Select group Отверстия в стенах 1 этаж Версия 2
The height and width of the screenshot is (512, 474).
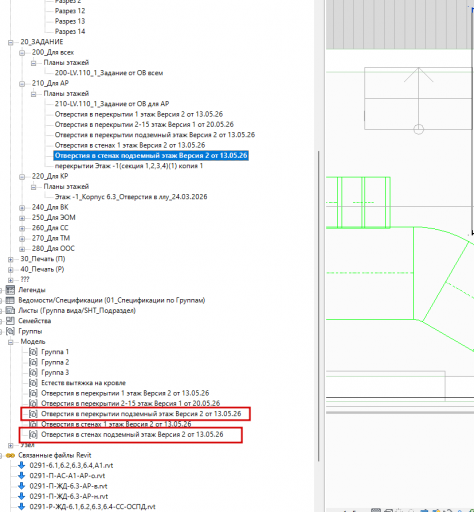click(116, 424)
